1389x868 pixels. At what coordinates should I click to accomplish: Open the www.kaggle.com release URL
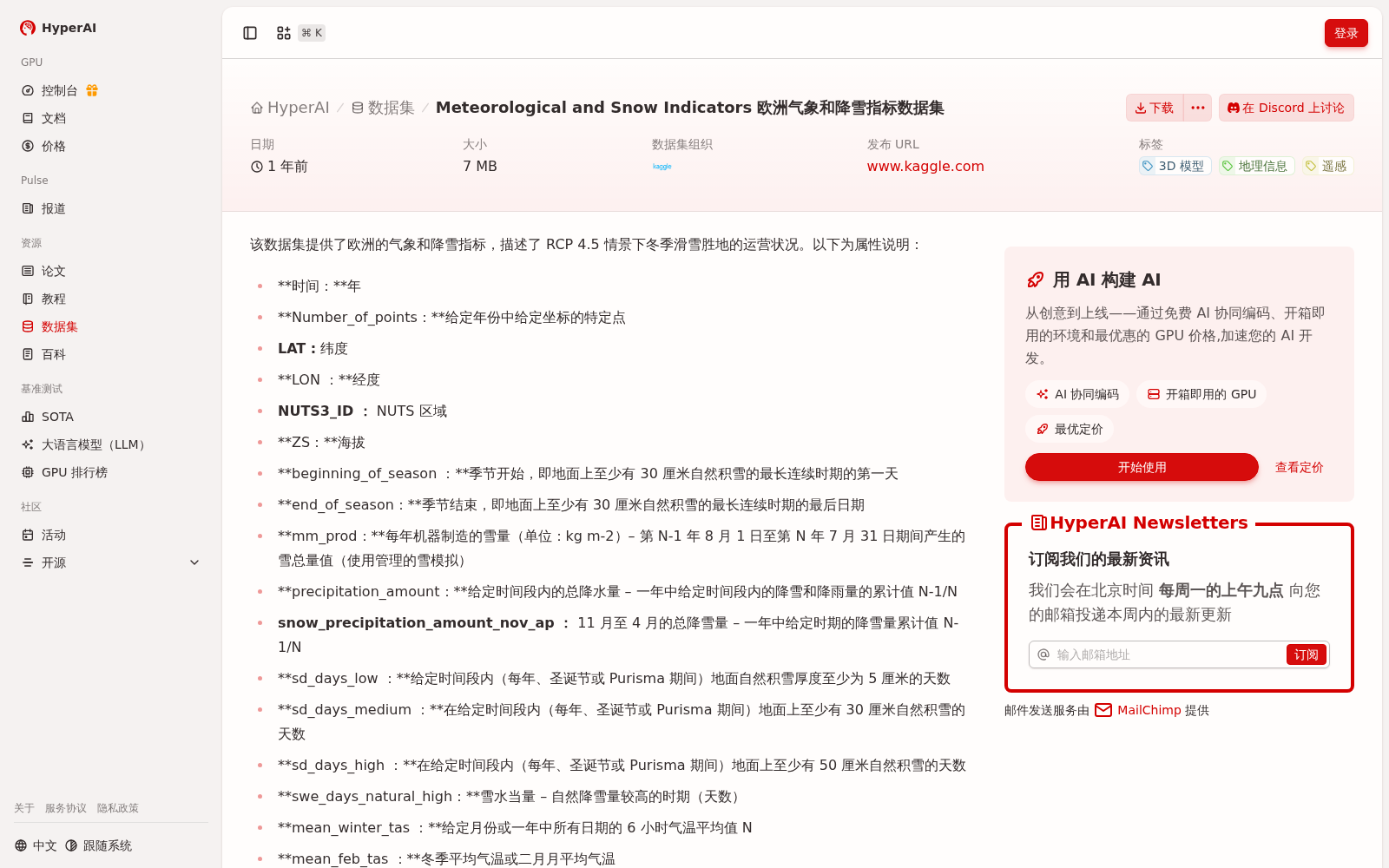925,166
